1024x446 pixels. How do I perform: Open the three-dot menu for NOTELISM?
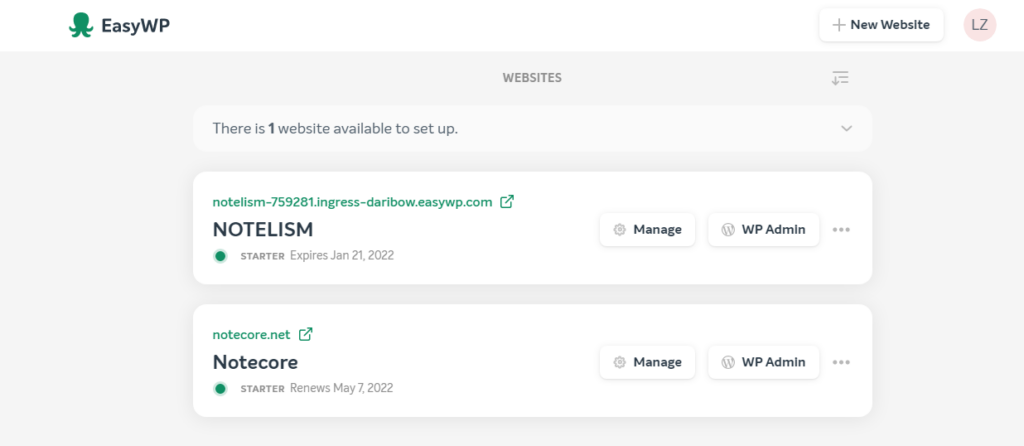(x=841, y=230)
